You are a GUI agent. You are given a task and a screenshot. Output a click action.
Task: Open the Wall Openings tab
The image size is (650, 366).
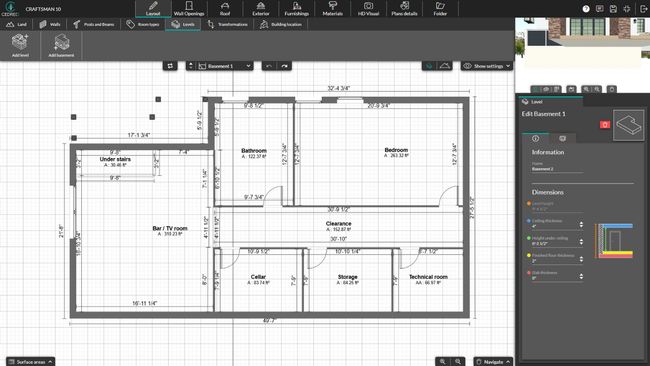189,9
